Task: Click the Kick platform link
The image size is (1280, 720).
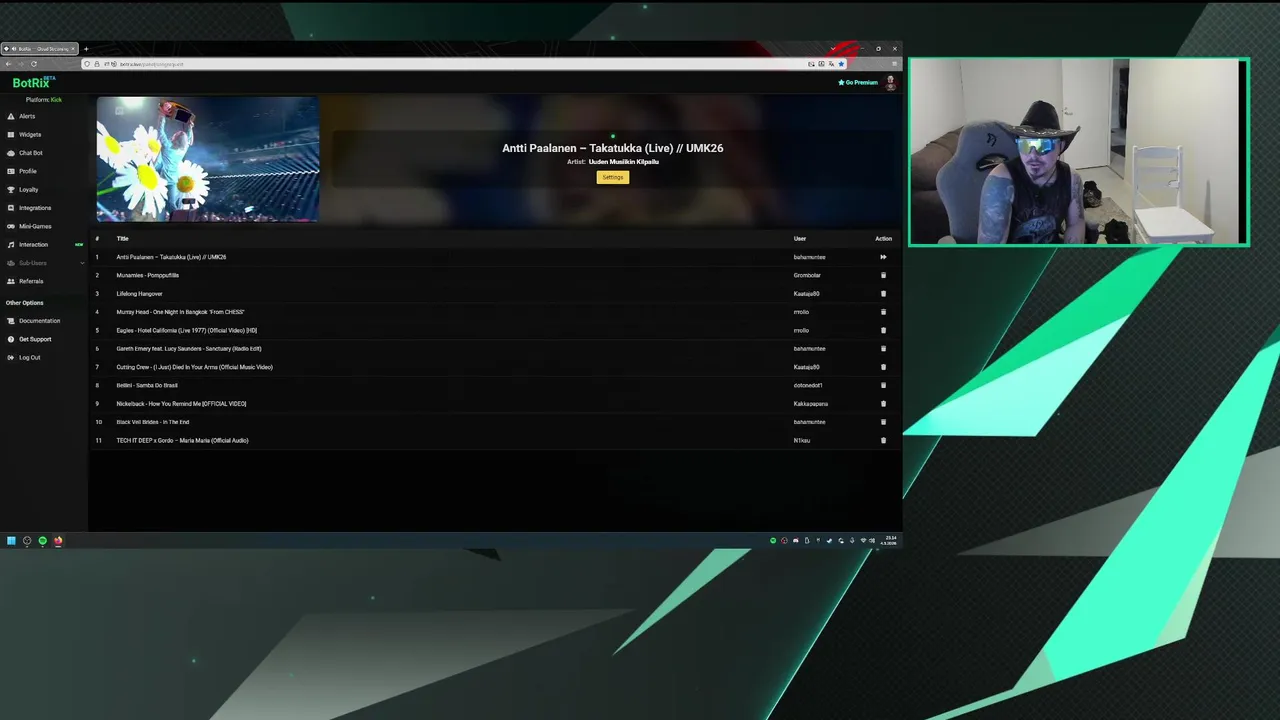Action: [56, 100]
